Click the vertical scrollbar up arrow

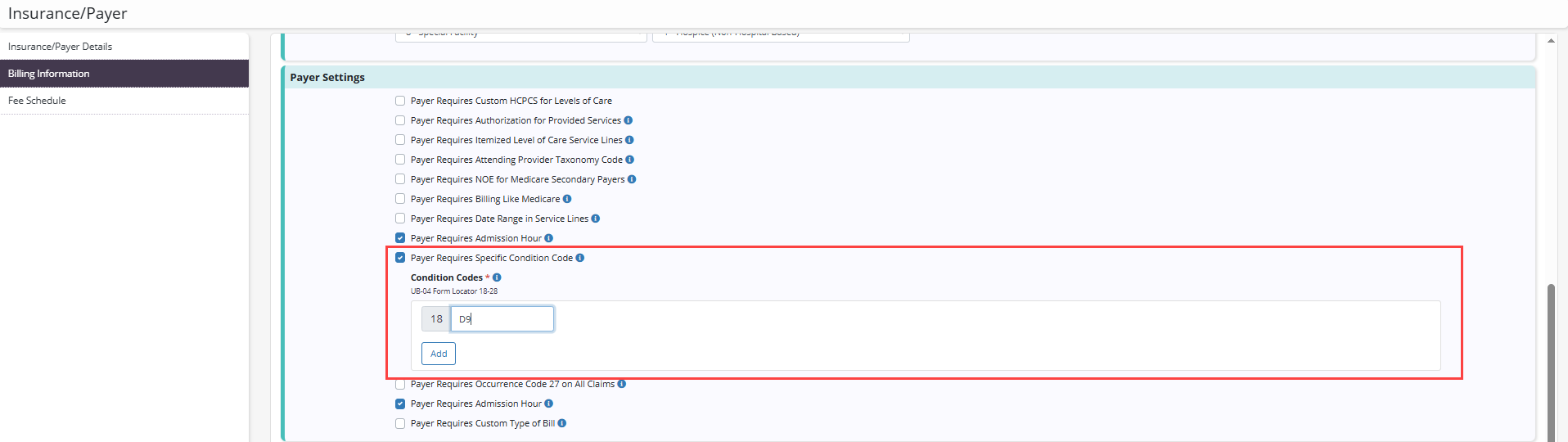click(x=1551, y=40)
